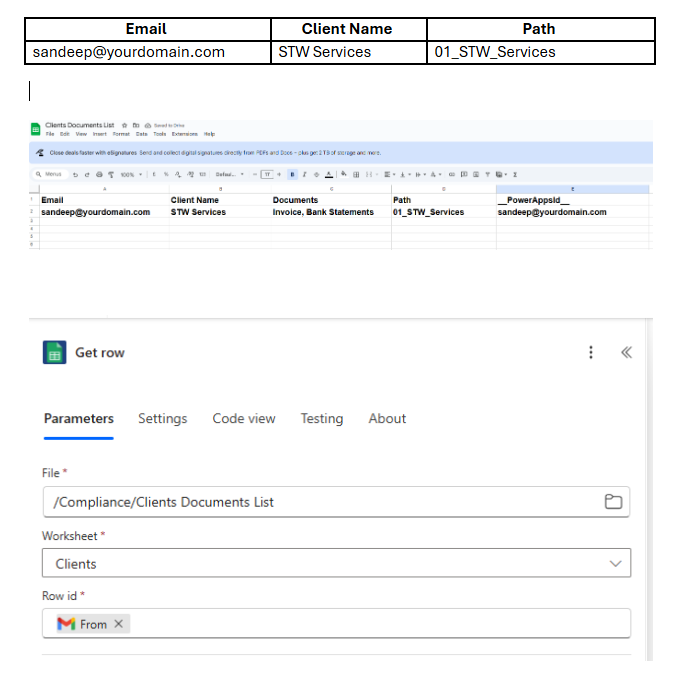Open the Insert menu in Sheets

point(100,134)
